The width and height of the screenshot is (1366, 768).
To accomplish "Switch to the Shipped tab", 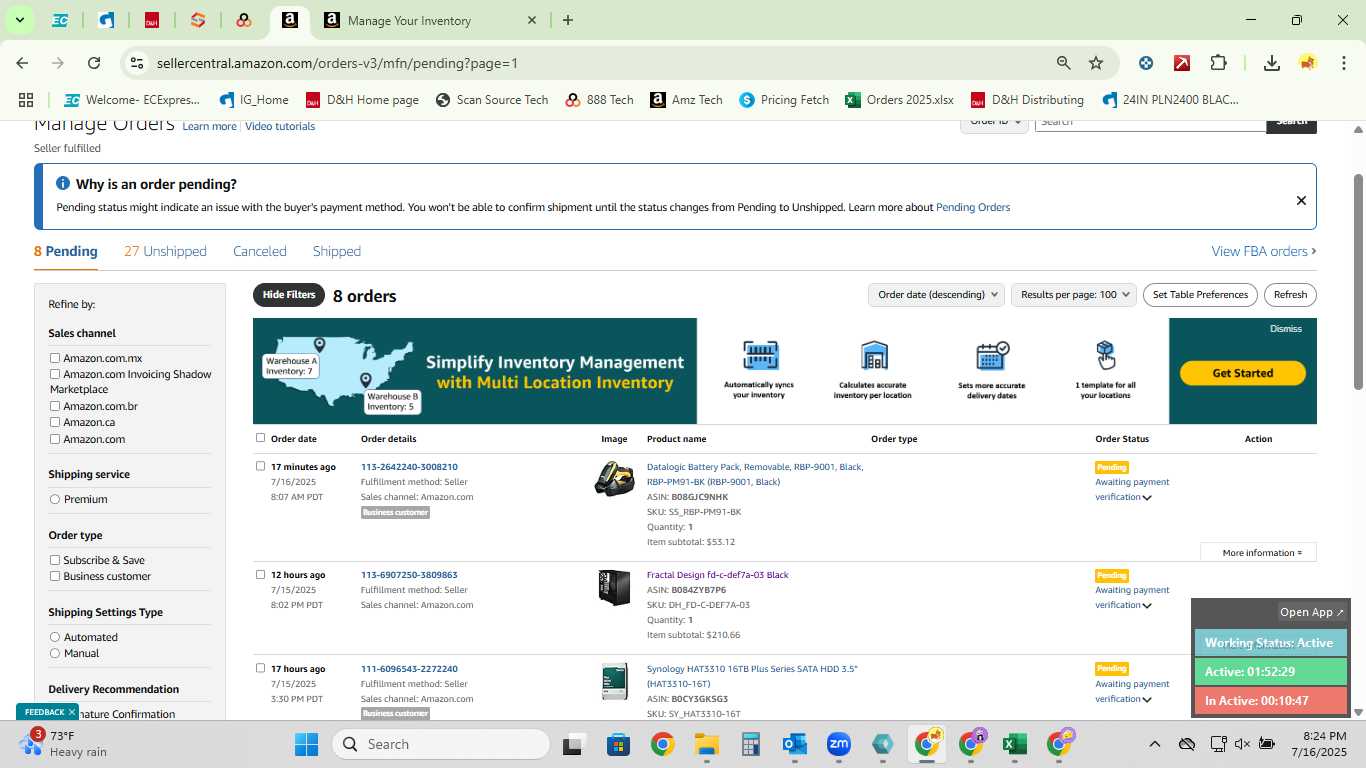I will click(x=337, y=251).
